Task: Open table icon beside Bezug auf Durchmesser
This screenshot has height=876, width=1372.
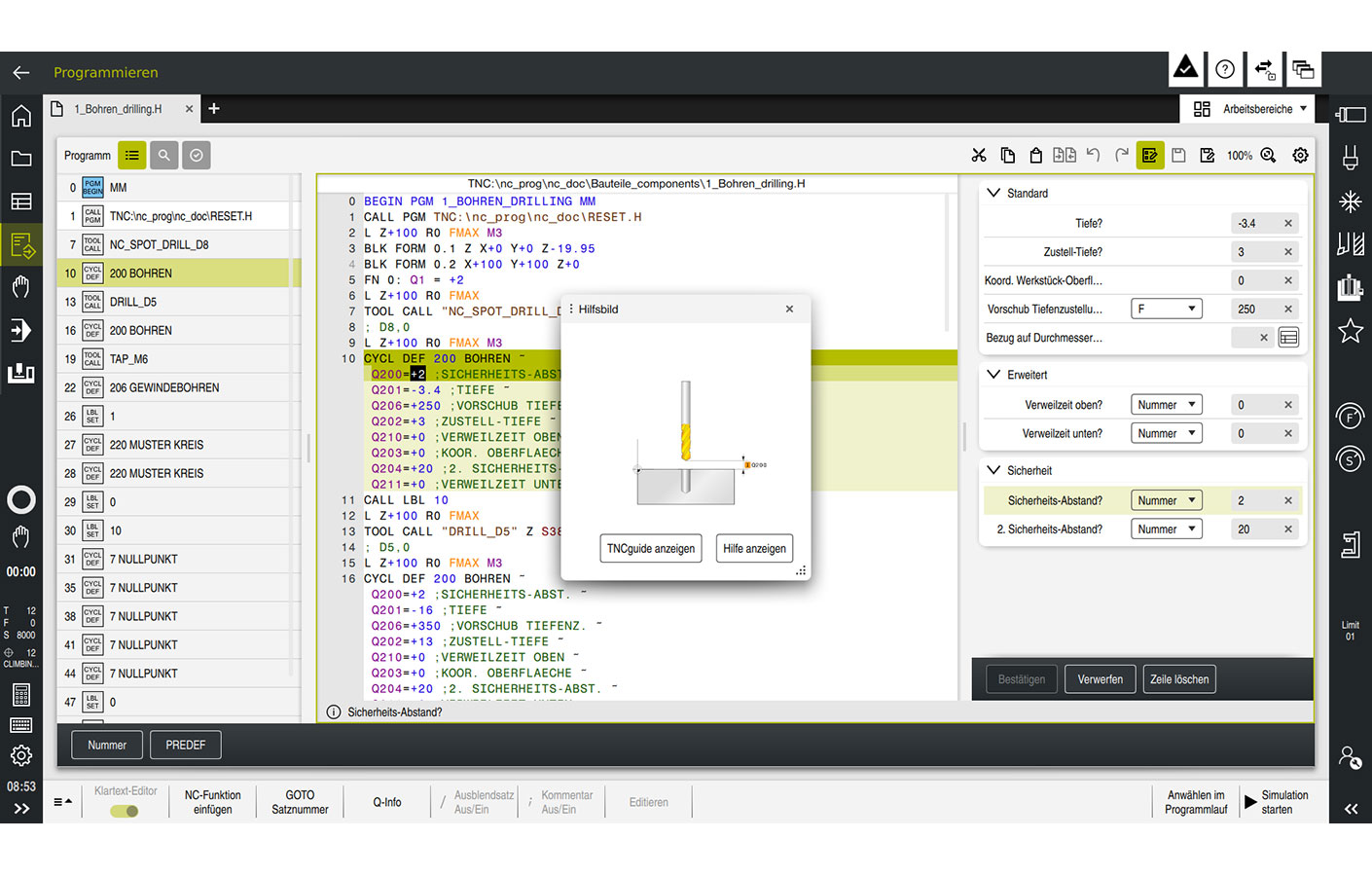Action: (x=1288, y=338)
